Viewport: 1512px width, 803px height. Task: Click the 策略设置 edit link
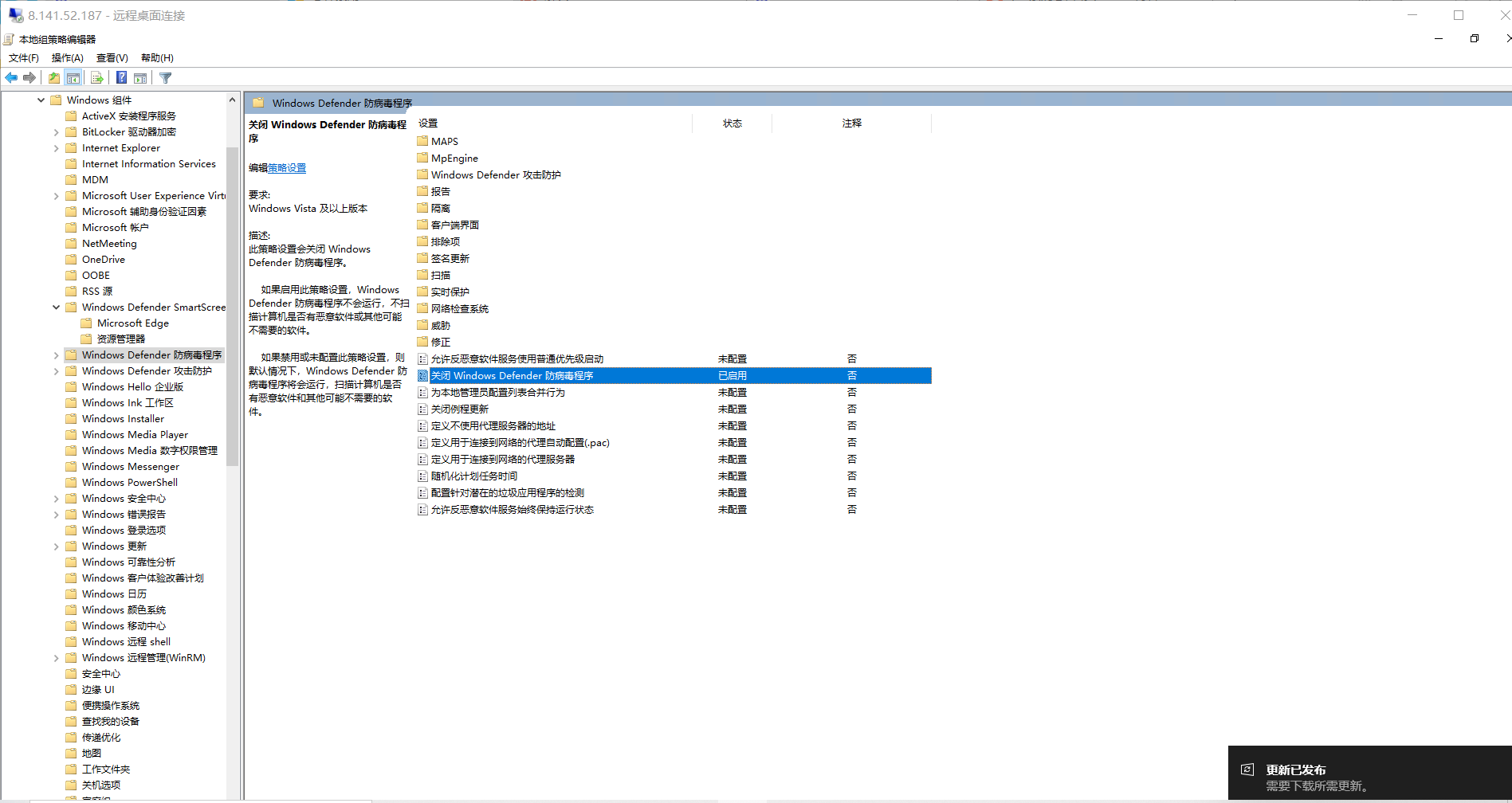287,168
